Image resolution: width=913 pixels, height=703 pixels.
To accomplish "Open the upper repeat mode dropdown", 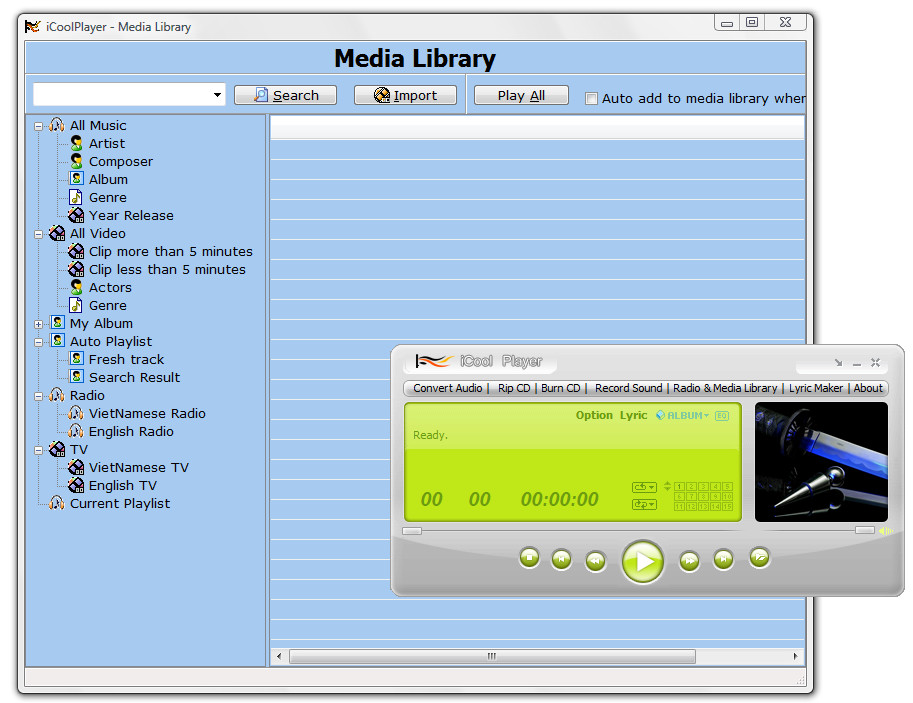I will (644, 487).
